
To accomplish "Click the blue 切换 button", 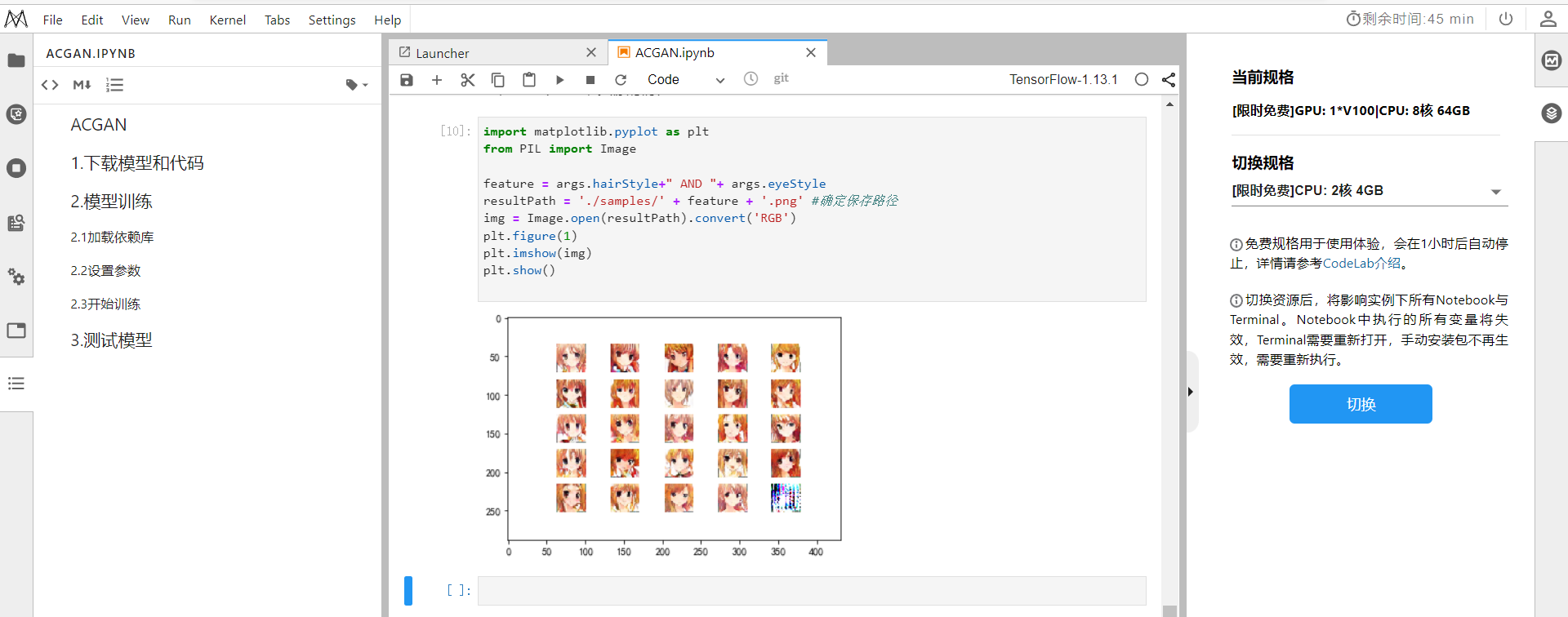I will point(1361,404).
